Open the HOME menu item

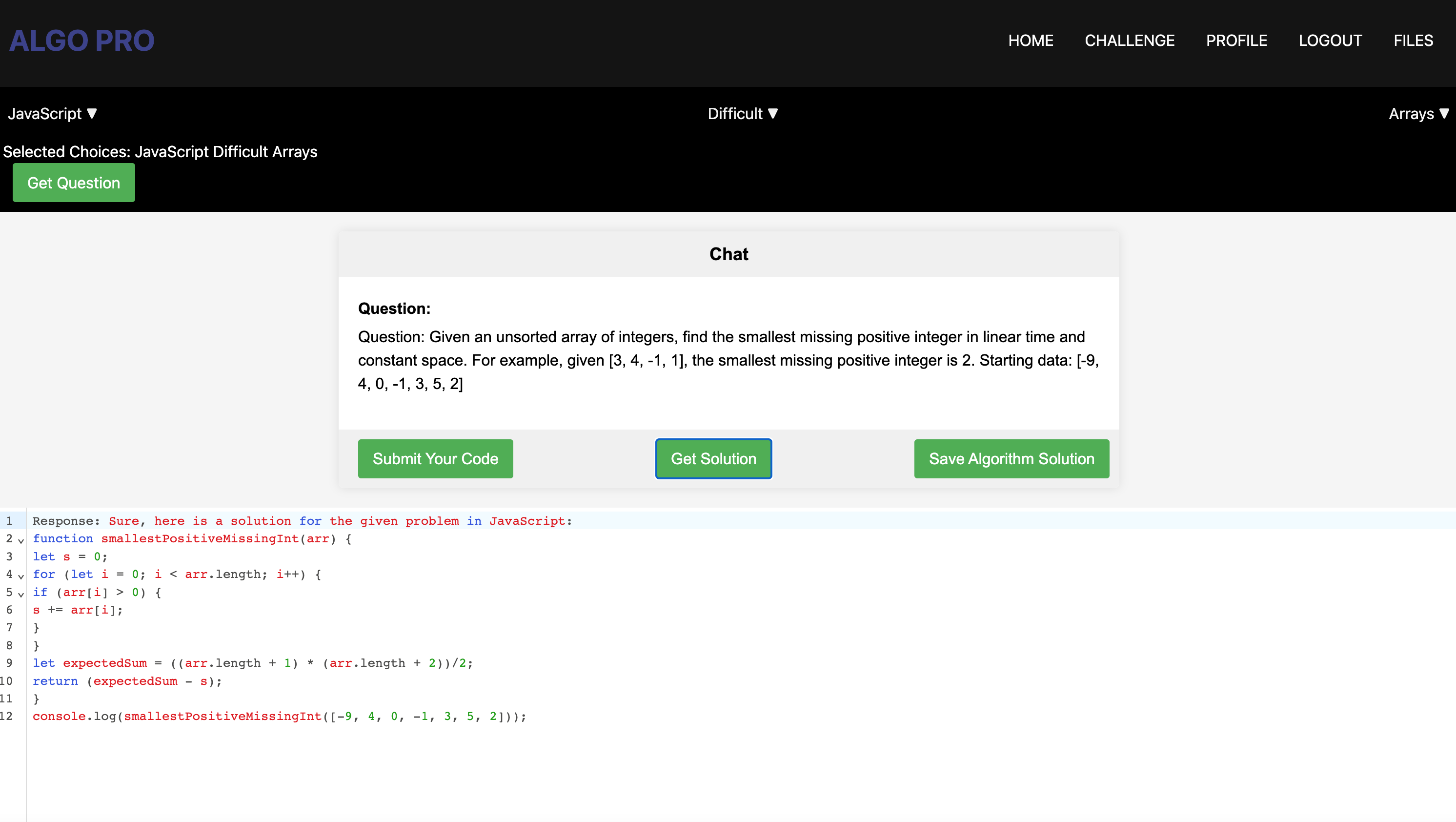point(1031,40)
